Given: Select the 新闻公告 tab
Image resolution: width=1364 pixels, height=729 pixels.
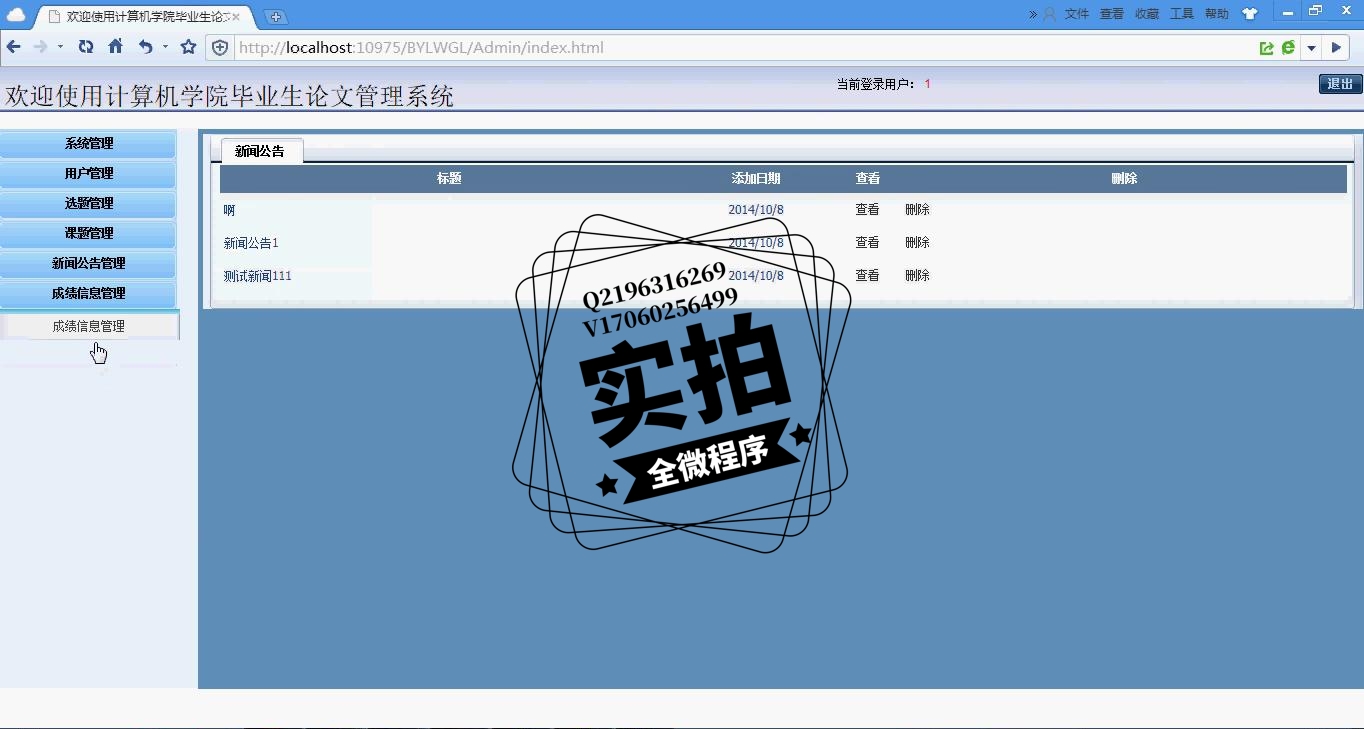Looking at the screenshot, I should [260, 151].
